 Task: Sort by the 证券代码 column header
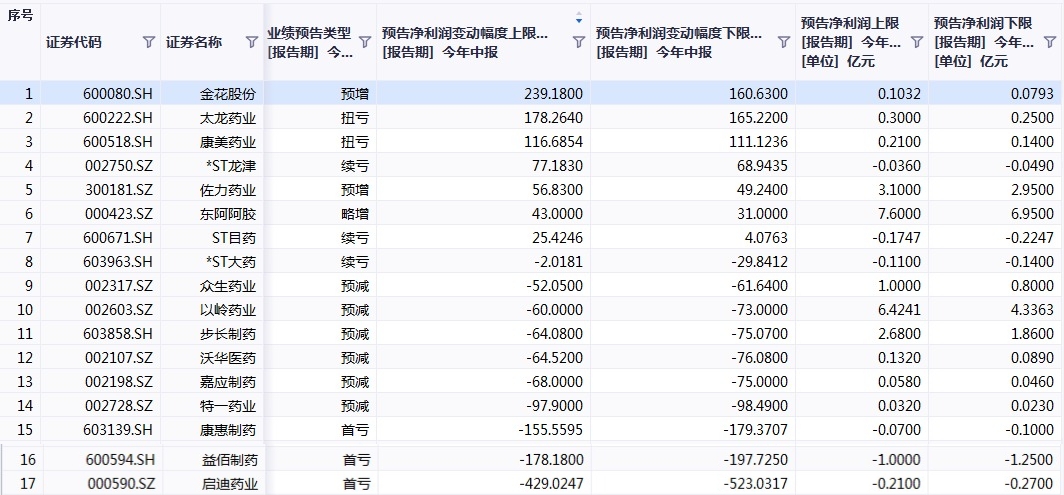click(74, 42)
